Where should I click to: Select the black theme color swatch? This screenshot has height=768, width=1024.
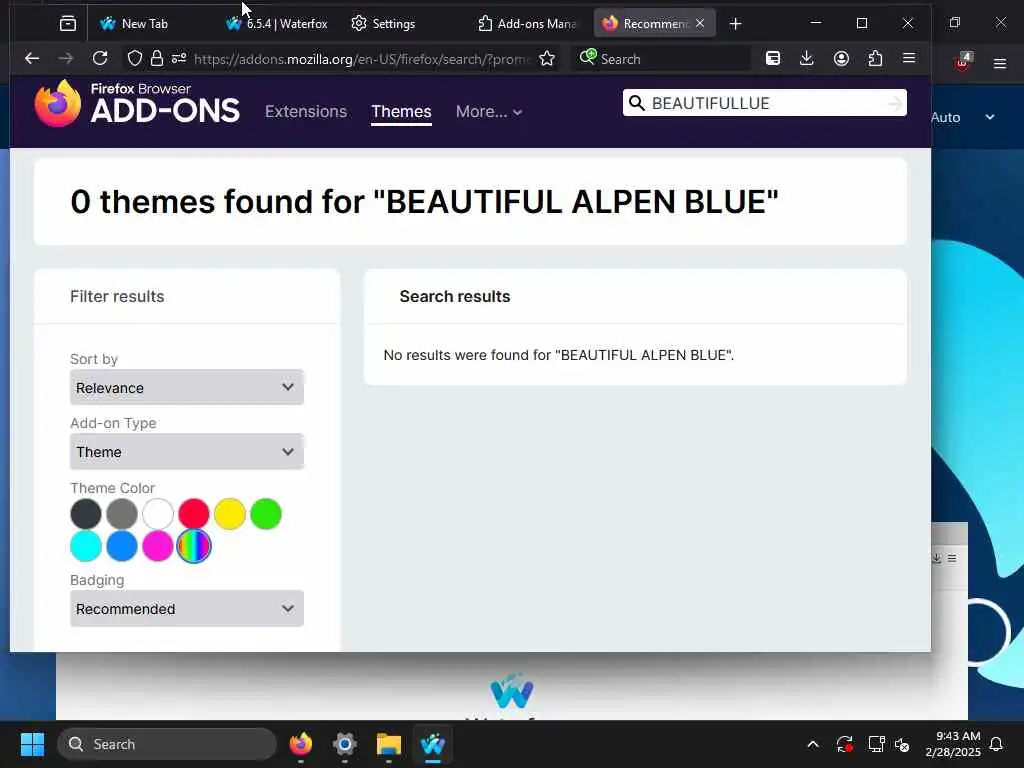pos(86,514)
